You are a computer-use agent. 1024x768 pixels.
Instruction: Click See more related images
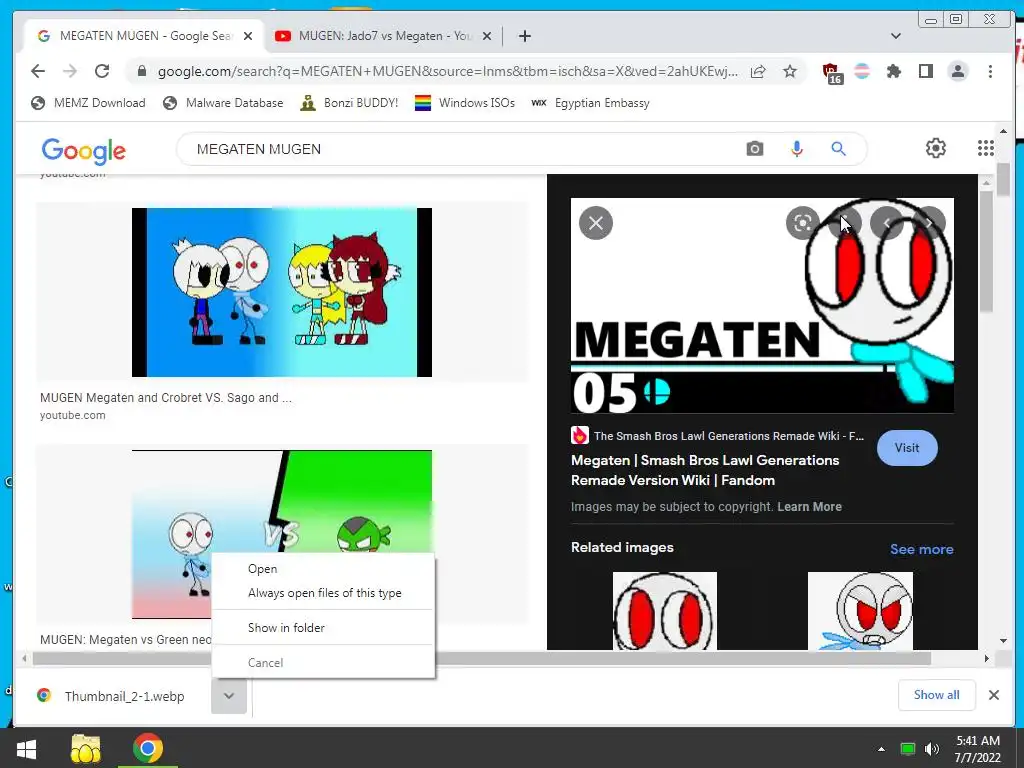tap(921, 549)
